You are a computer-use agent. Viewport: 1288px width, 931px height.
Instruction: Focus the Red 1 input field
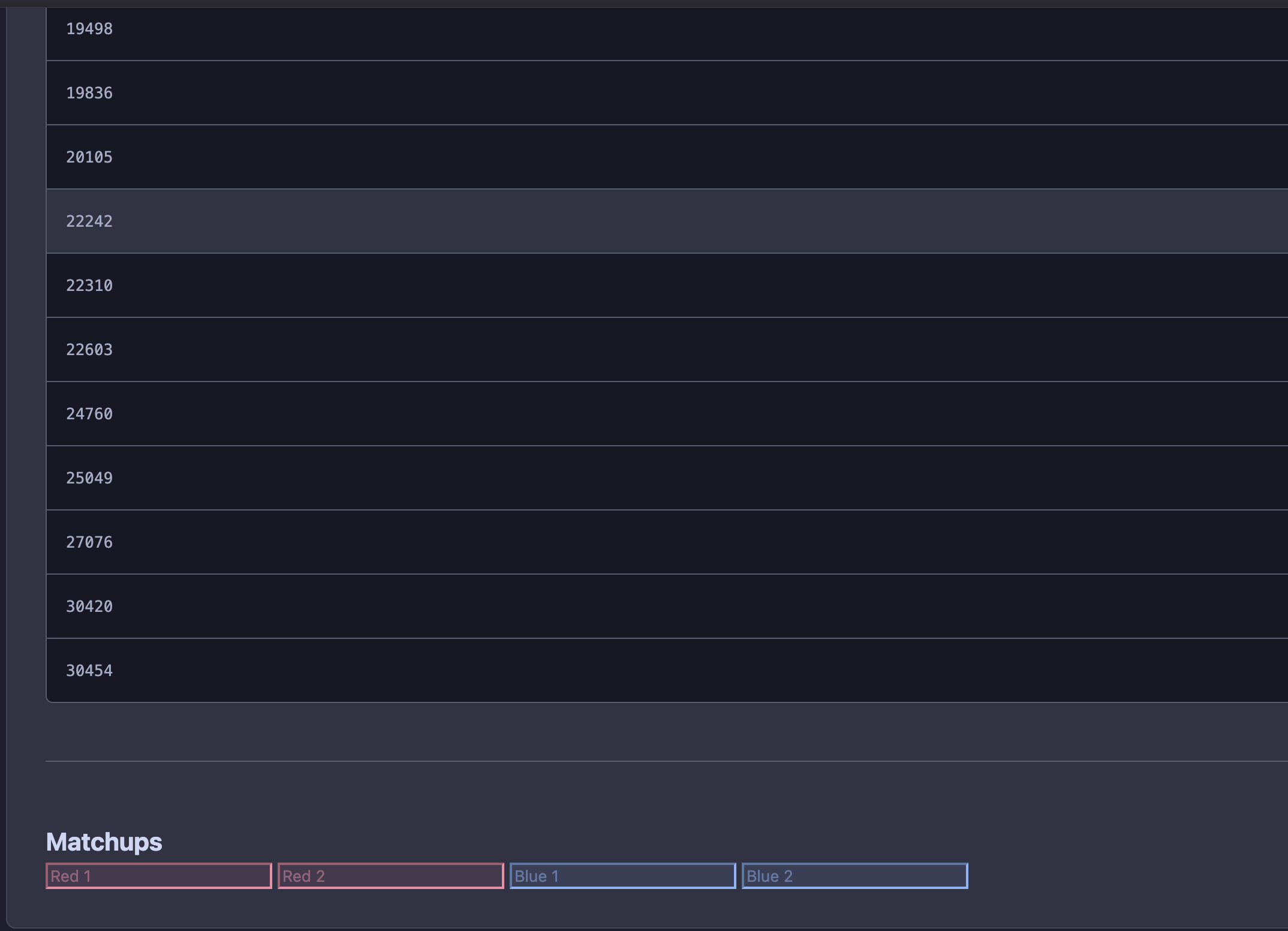[x=159, y=876]
